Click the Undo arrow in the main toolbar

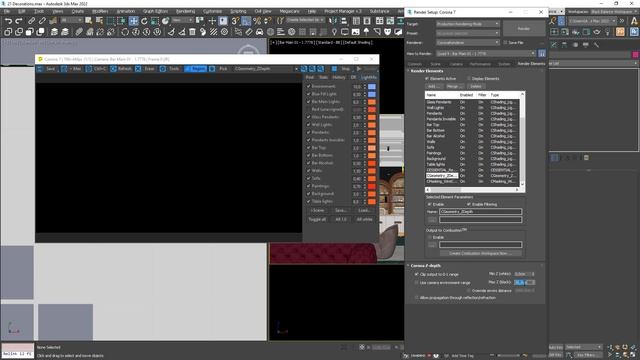pos(8,21)
